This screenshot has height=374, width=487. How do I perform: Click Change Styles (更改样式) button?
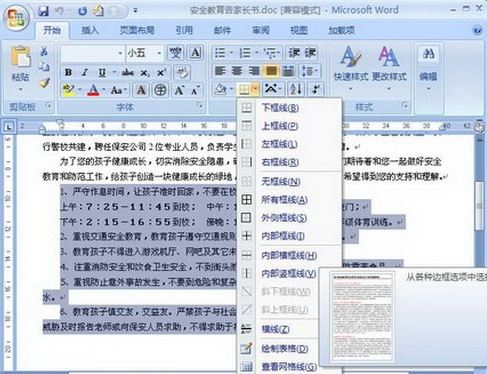coord(389,68)
